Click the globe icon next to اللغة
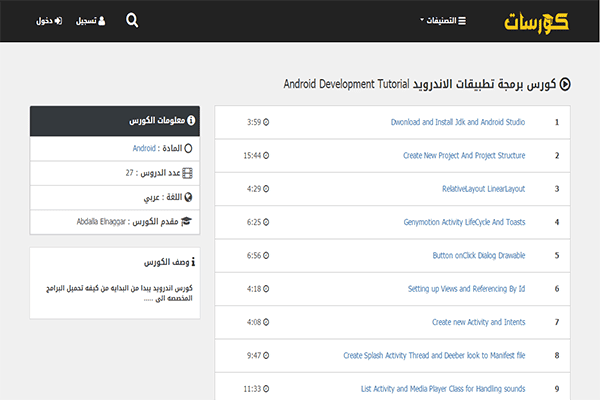Screen dimensions: 600x400 (189, 197)
